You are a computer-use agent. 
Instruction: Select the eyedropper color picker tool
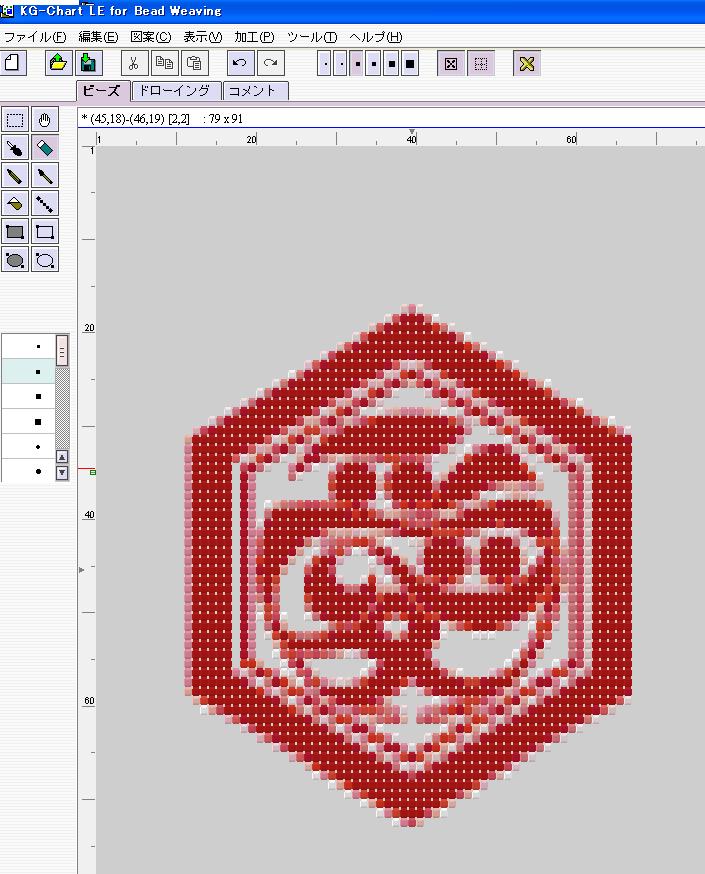pos(15,148)
